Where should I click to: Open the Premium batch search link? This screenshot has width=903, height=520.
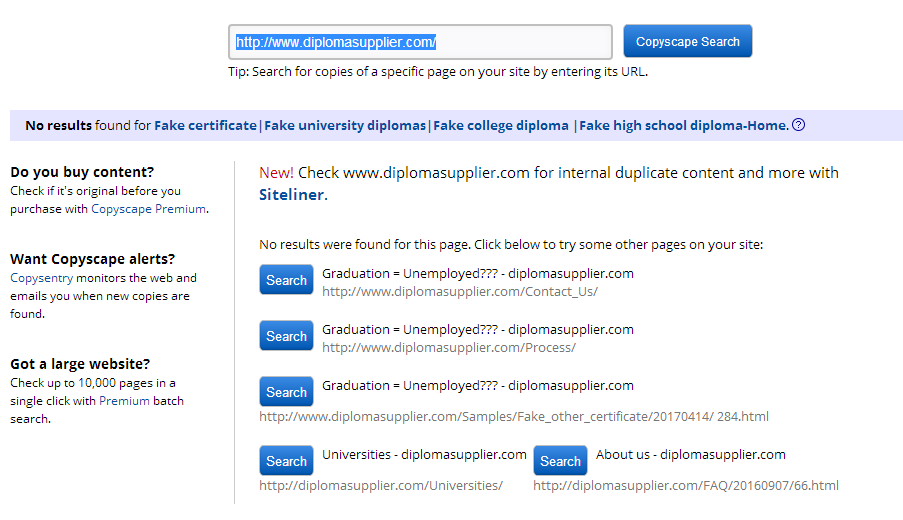(124, 401)
